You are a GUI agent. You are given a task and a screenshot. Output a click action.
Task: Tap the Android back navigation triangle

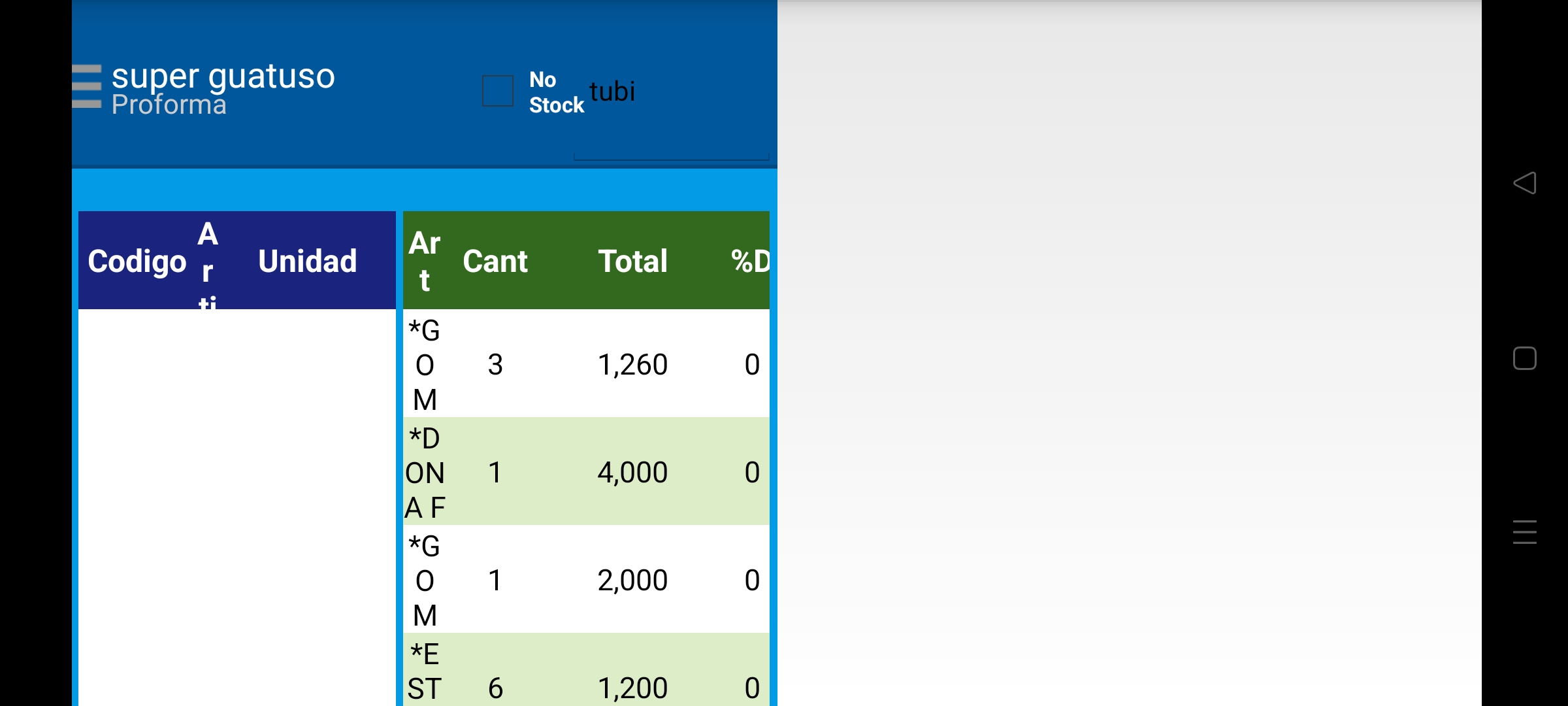point(1524,183)
